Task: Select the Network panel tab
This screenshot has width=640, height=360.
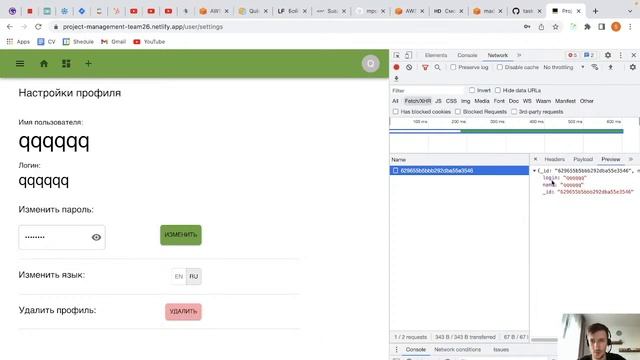Action: coord(498,55)
